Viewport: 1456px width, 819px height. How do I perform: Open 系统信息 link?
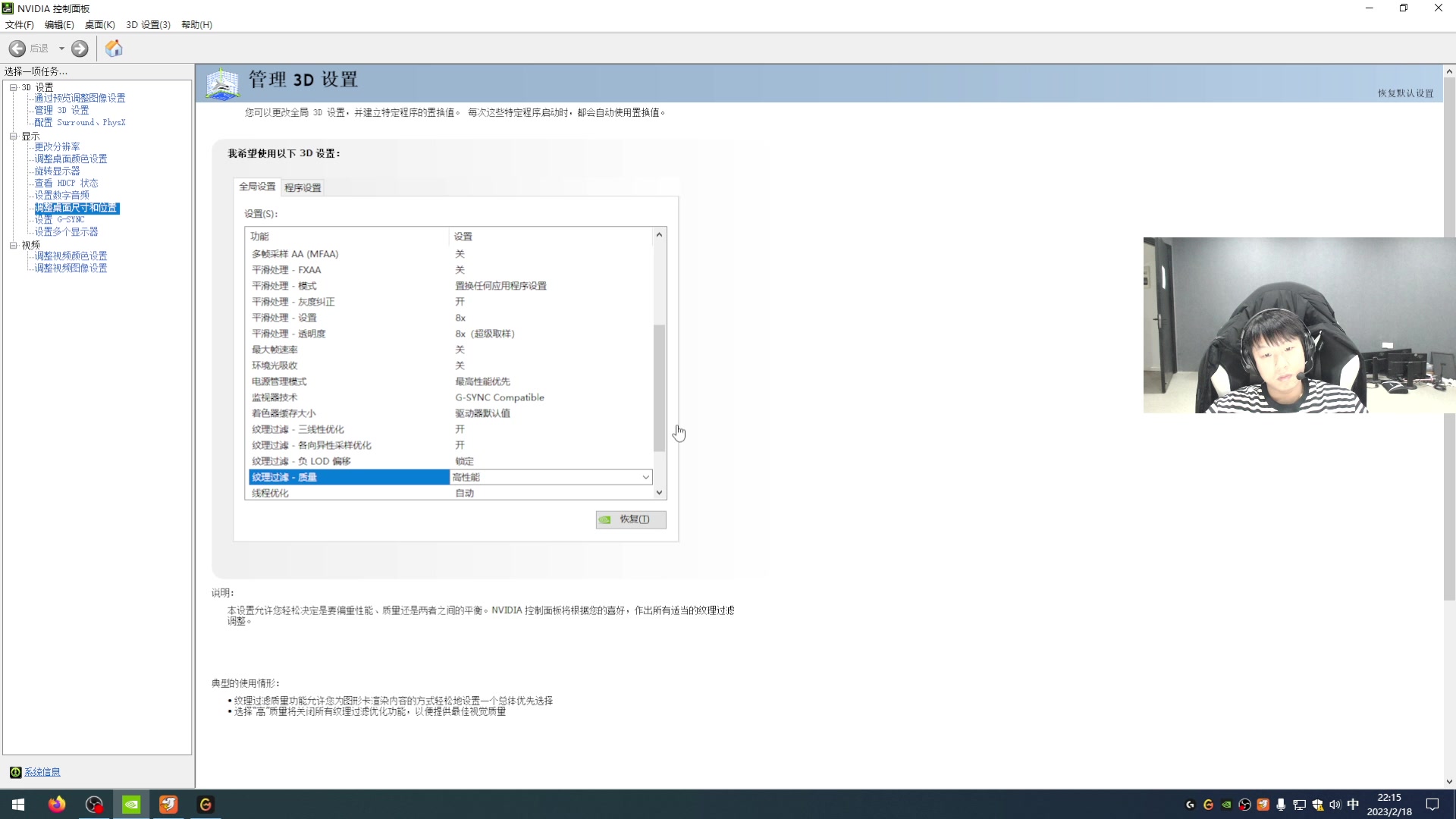42,772
